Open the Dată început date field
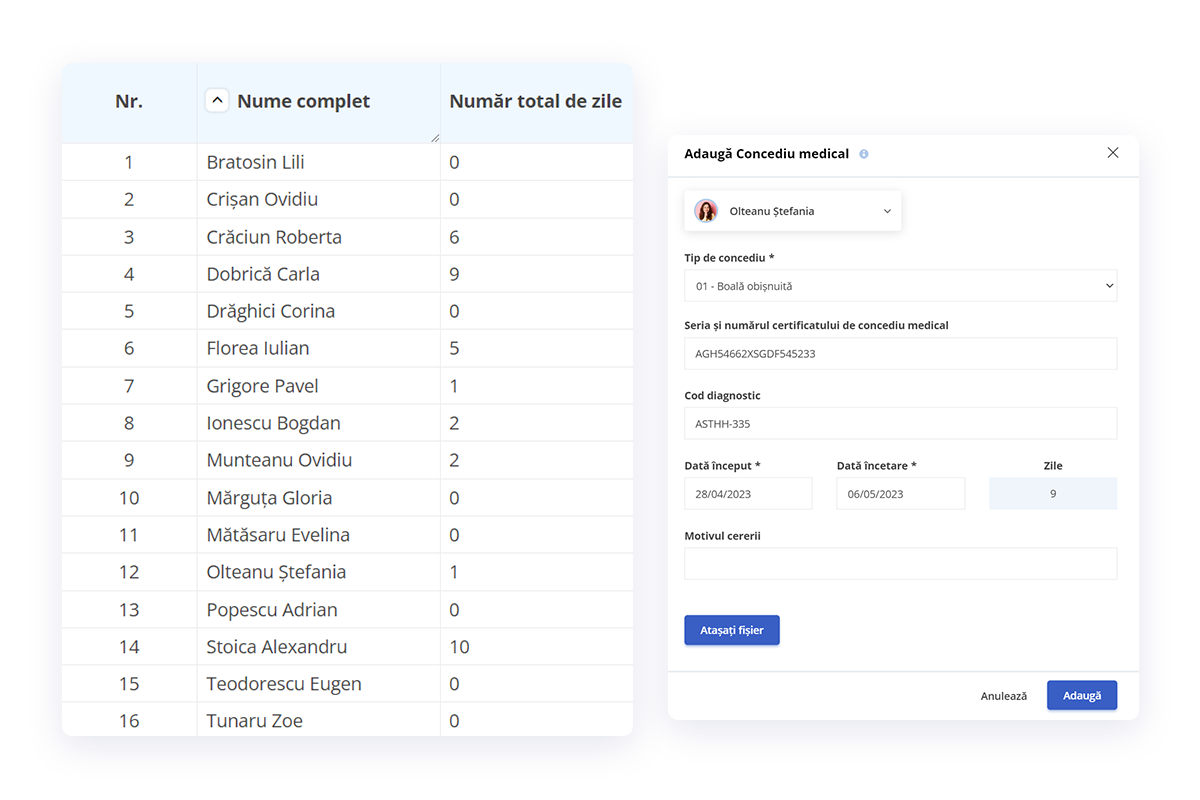 click(749, 494)
